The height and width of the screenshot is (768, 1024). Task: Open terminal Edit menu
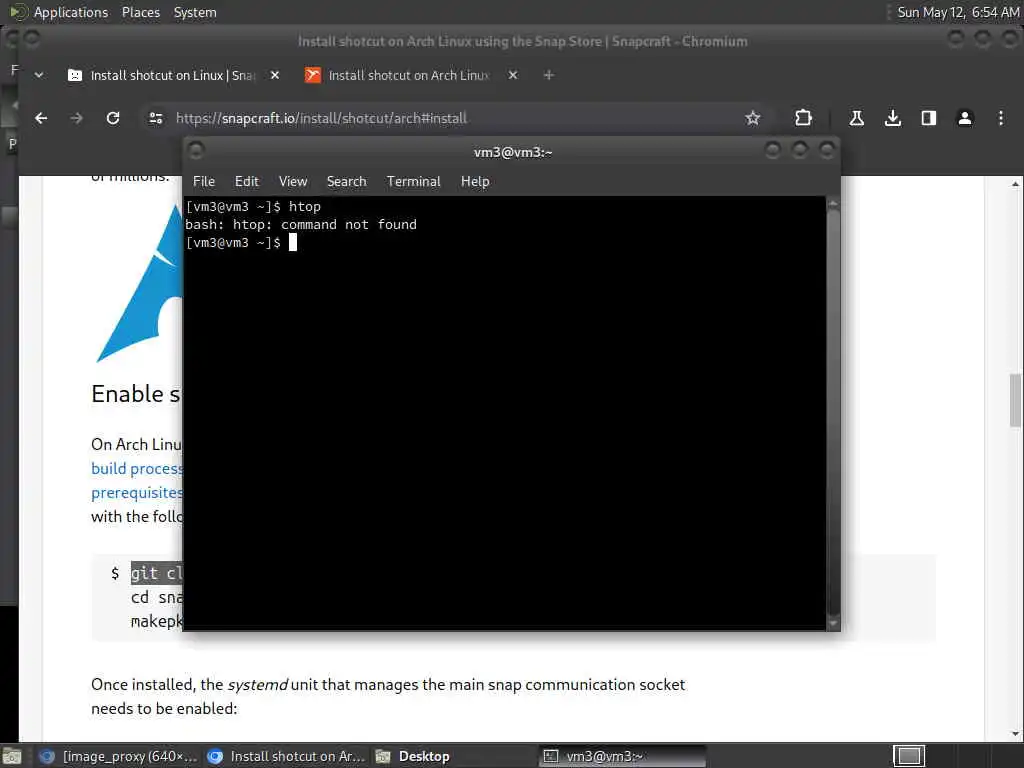point(247,182)
